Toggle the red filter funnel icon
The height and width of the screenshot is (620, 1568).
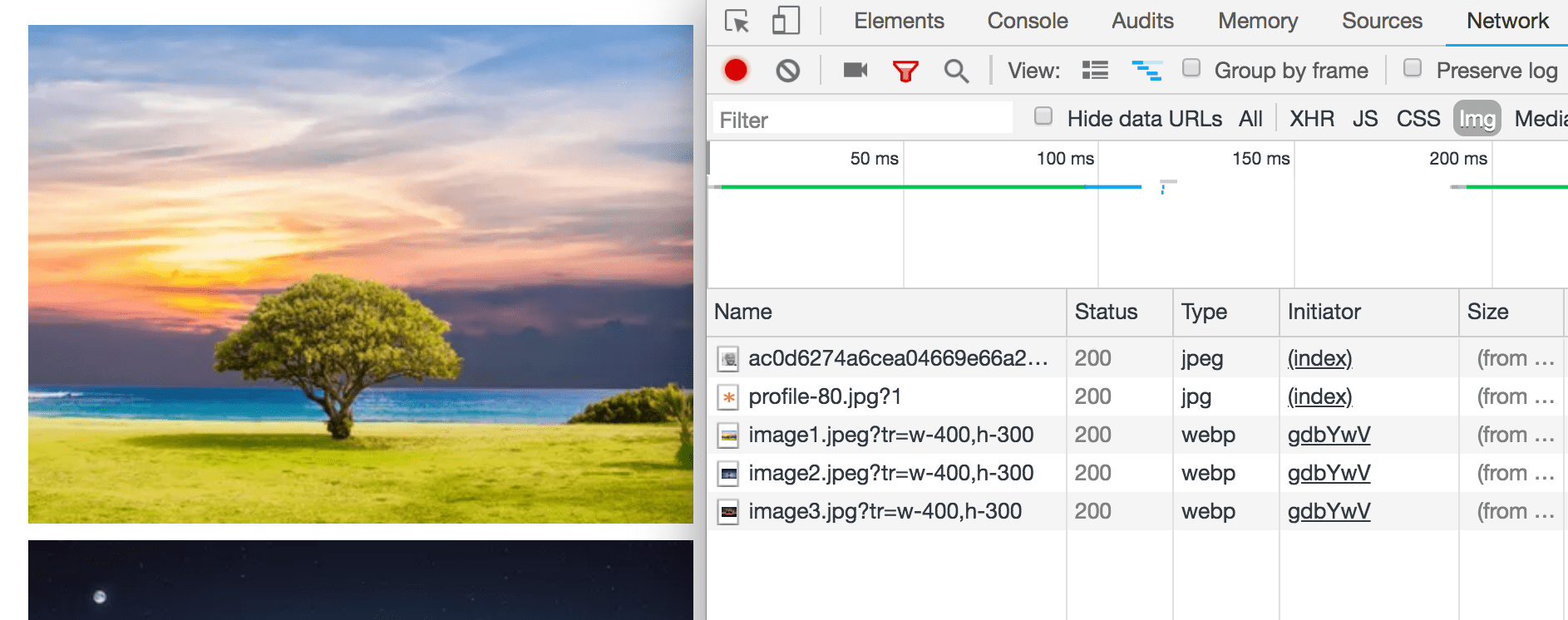905,71
